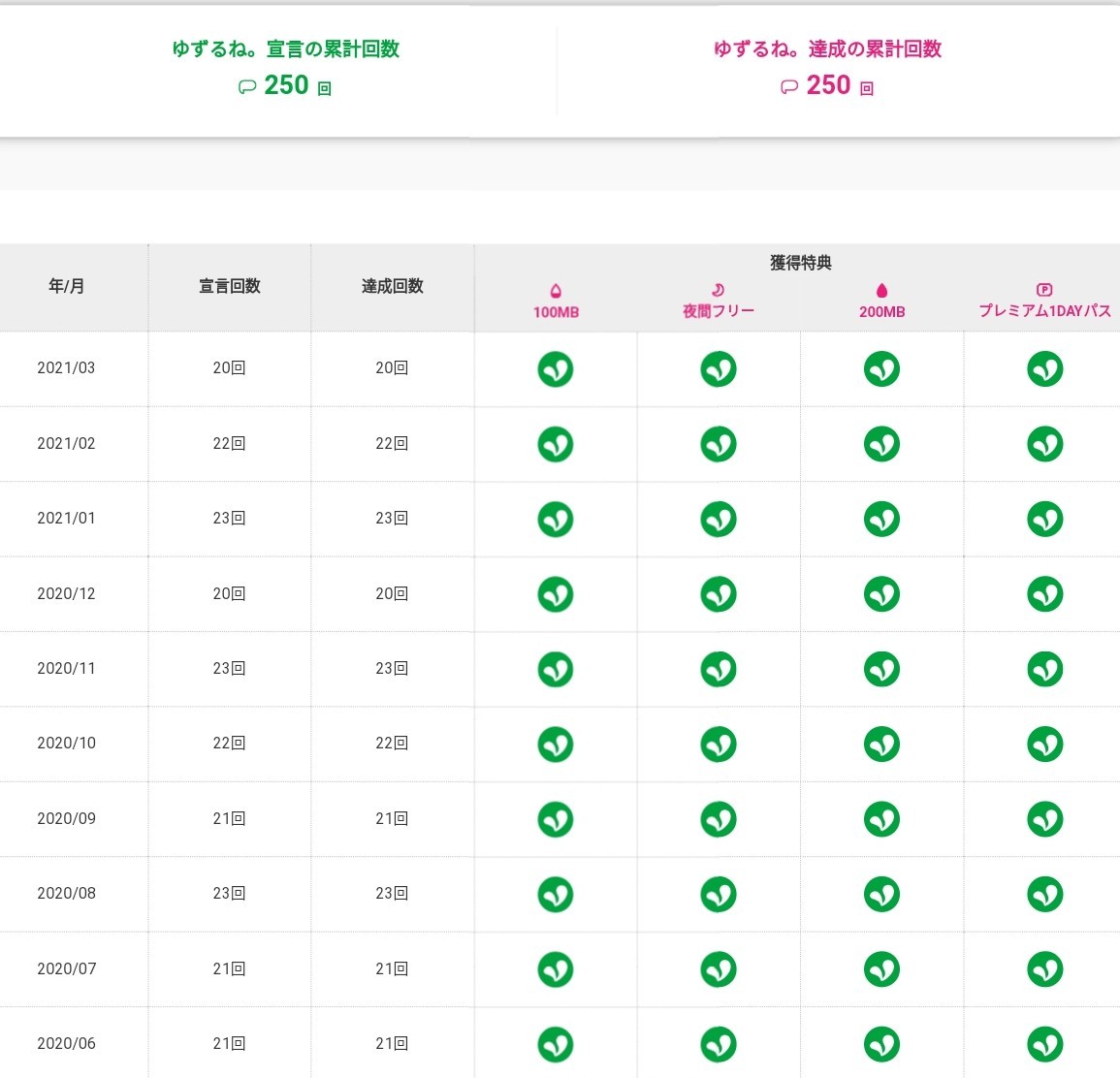Click the pink ゆずるね。達成の累計回数 heading
The height and width of the screenshot is (1078, 1120).
(x=827, y=49)
